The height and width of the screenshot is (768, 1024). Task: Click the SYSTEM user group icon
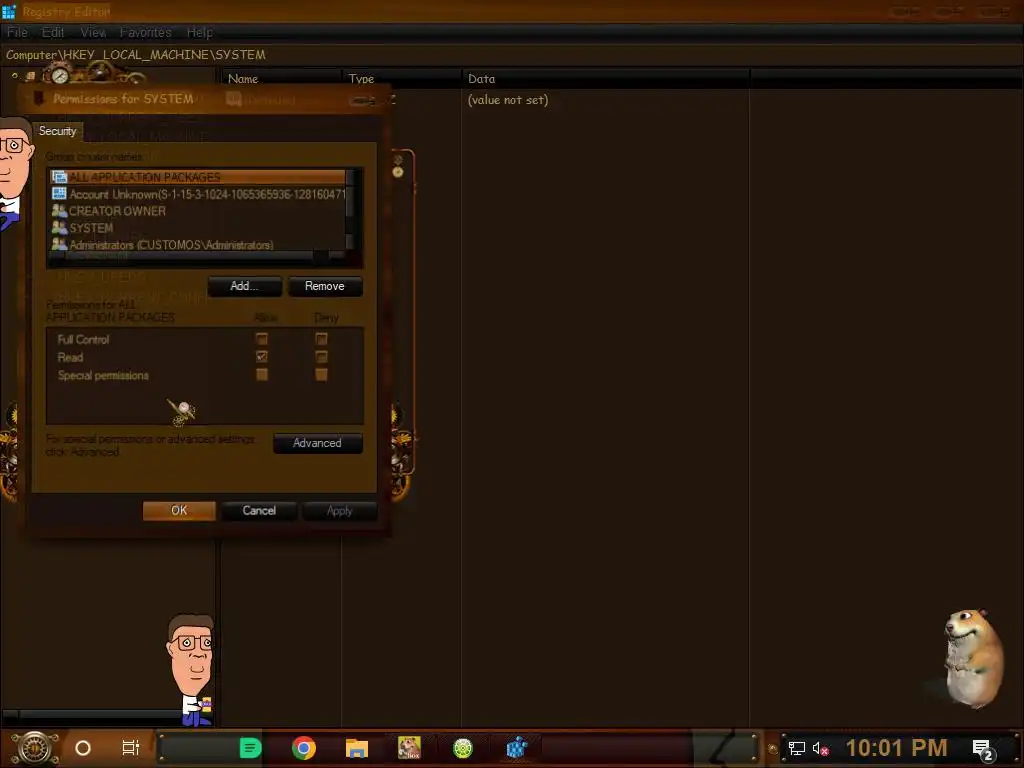(59, 228)
